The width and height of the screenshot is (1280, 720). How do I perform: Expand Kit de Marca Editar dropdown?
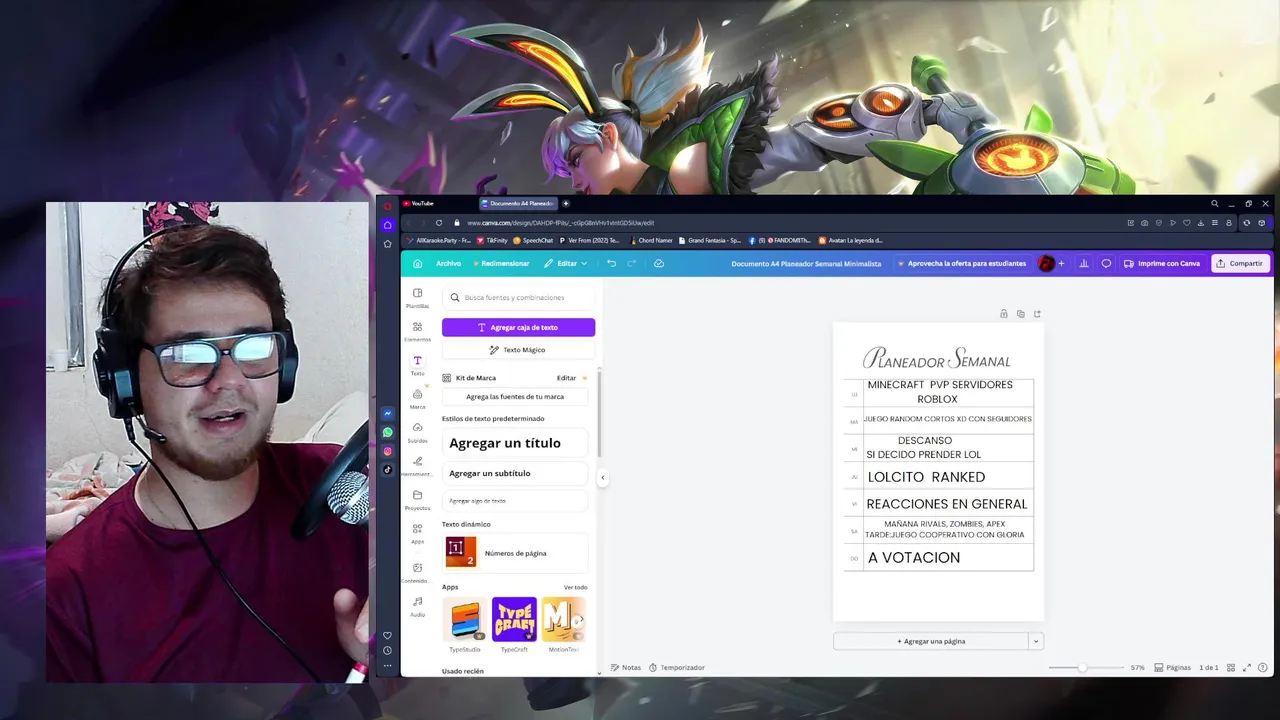[572, 378]
